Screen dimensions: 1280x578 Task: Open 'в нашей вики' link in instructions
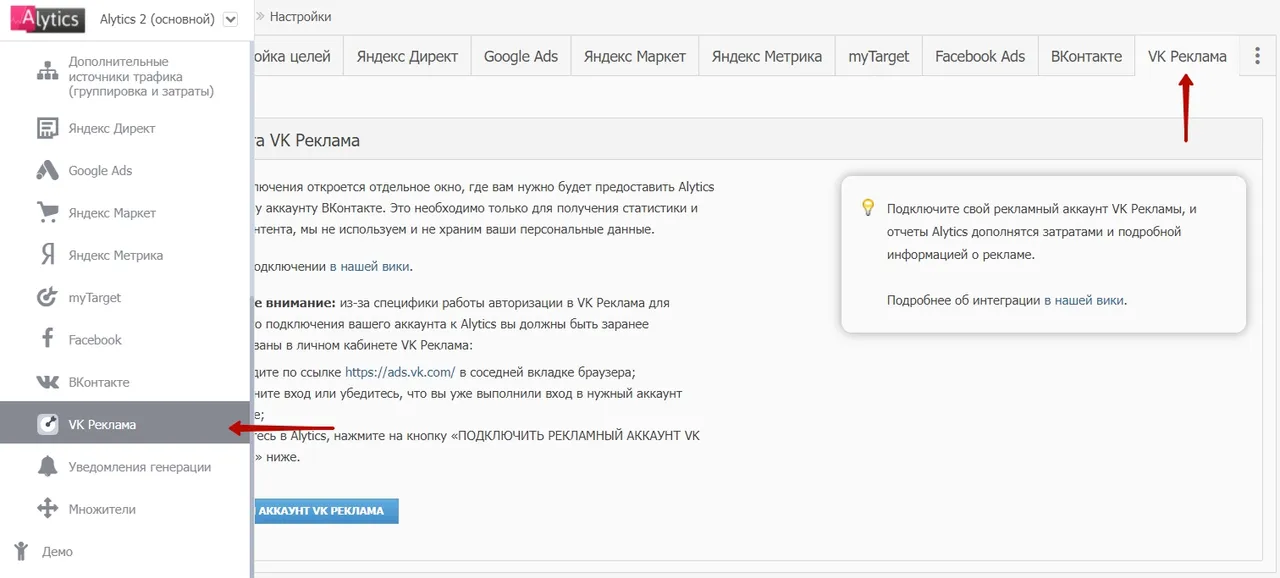click(x=370, y=266)
